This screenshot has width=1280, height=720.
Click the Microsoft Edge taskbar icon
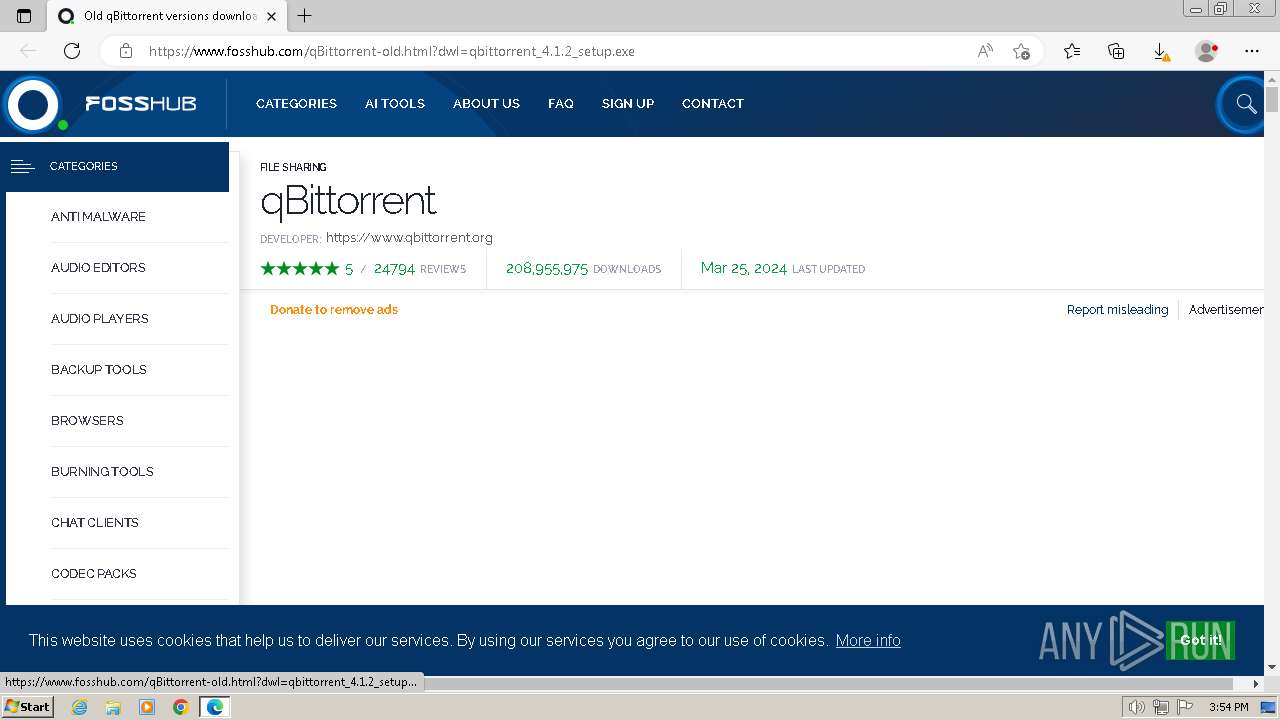coord(214,707)
